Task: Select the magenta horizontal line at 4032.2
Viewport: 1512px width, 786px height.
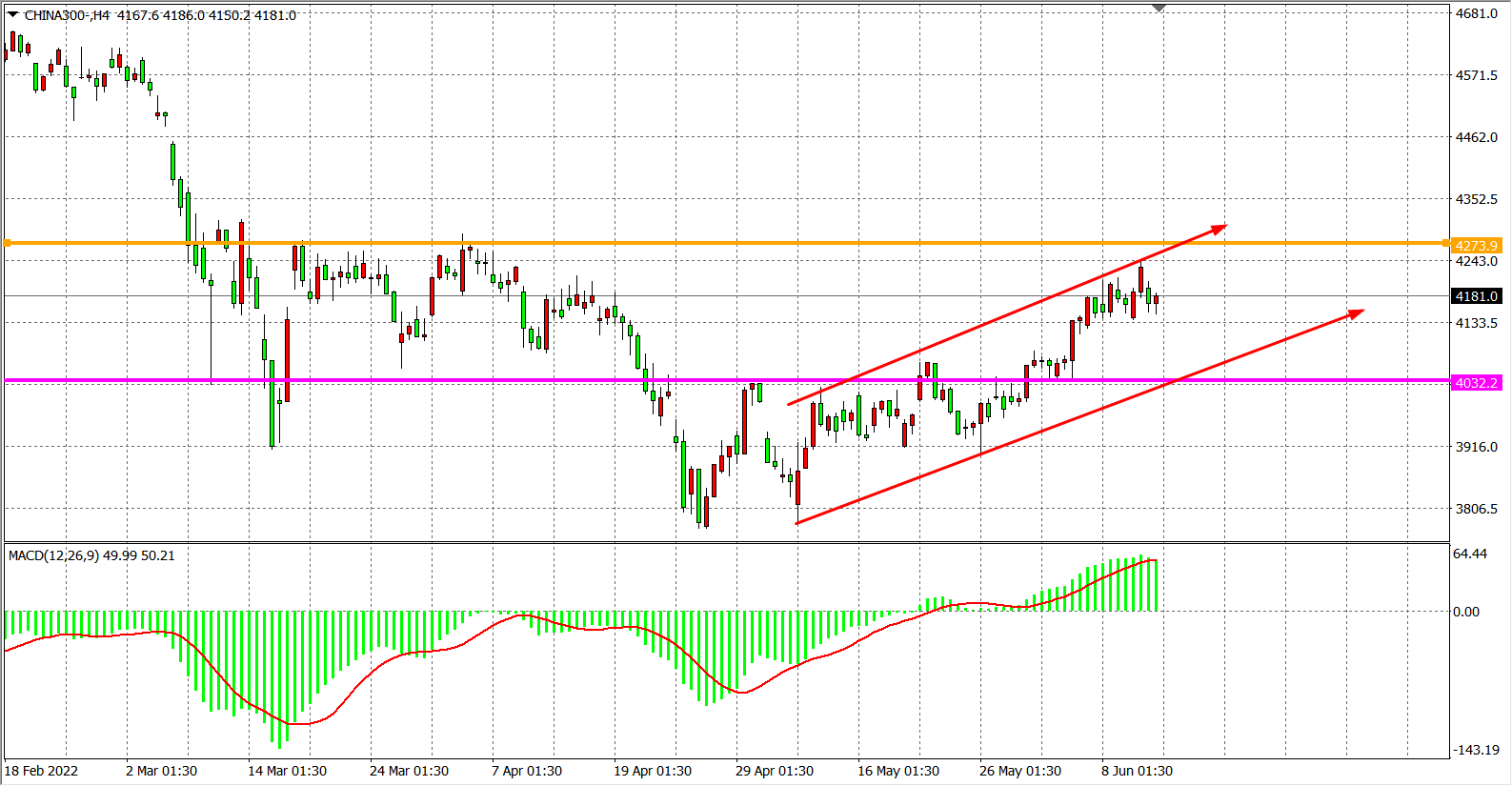Action: 476,381
